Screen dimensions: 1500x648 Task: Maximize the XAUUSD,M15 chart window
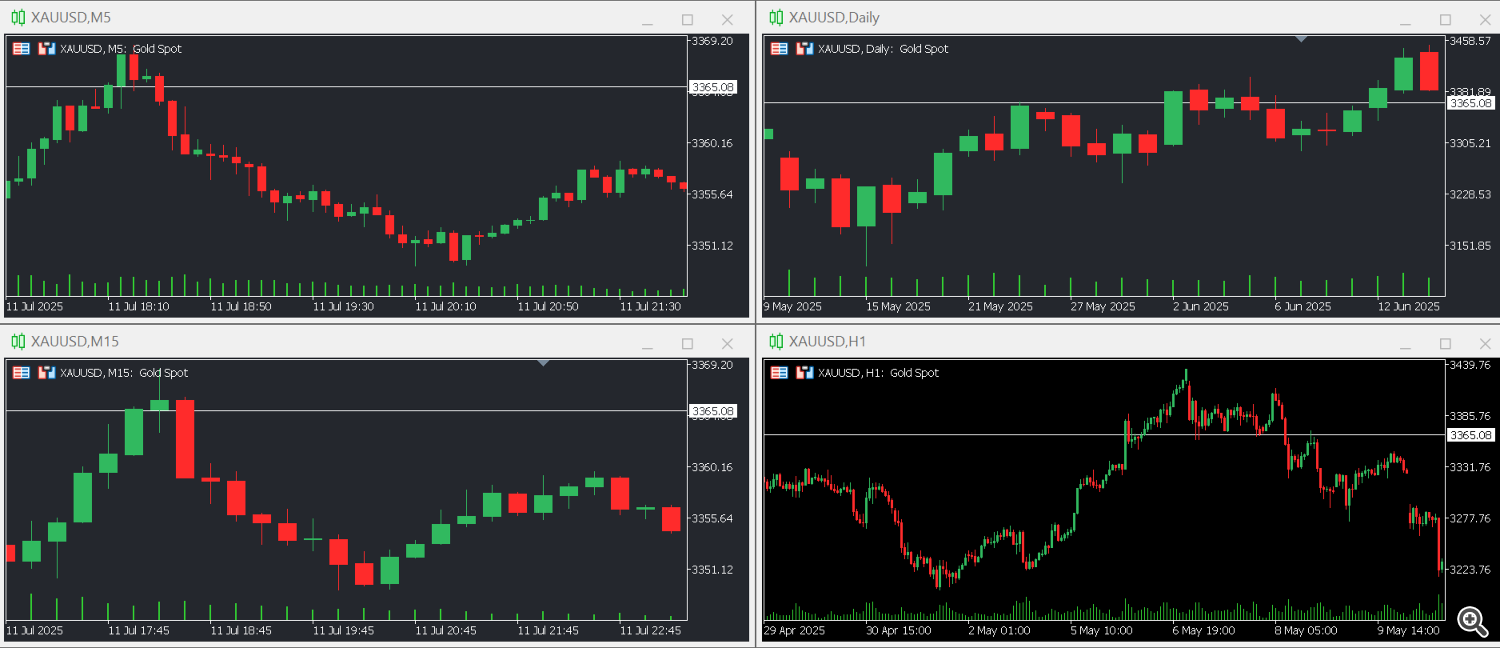tap(687, 343)
